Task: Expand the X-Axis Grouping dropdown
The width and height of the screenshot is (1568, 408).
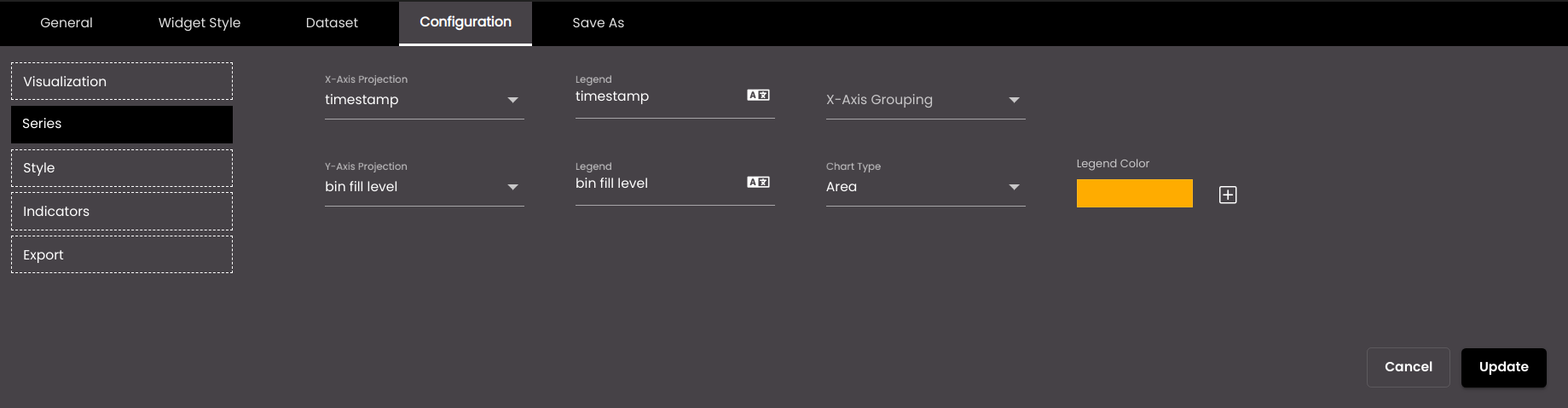Action: [925, 100]
